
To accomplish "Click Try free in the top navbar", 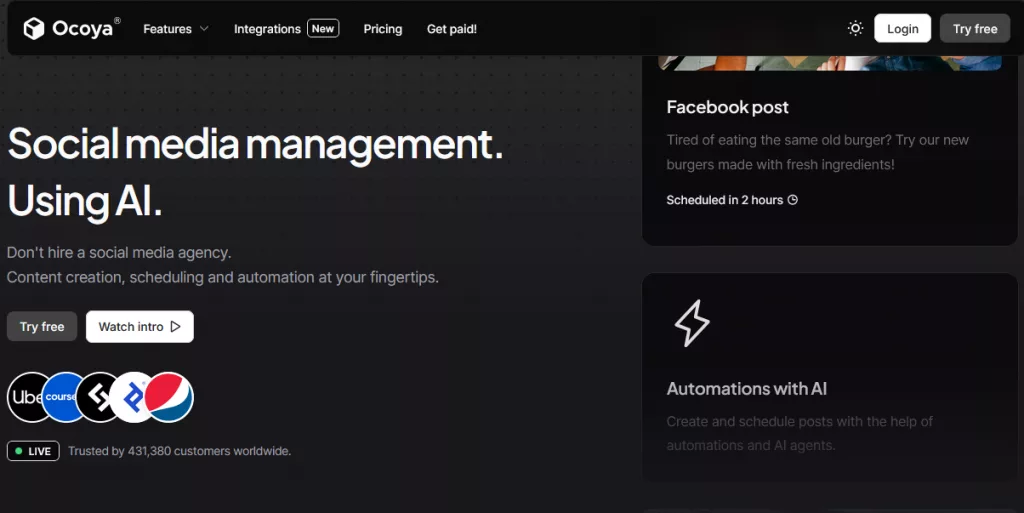I will coord(975,29).
